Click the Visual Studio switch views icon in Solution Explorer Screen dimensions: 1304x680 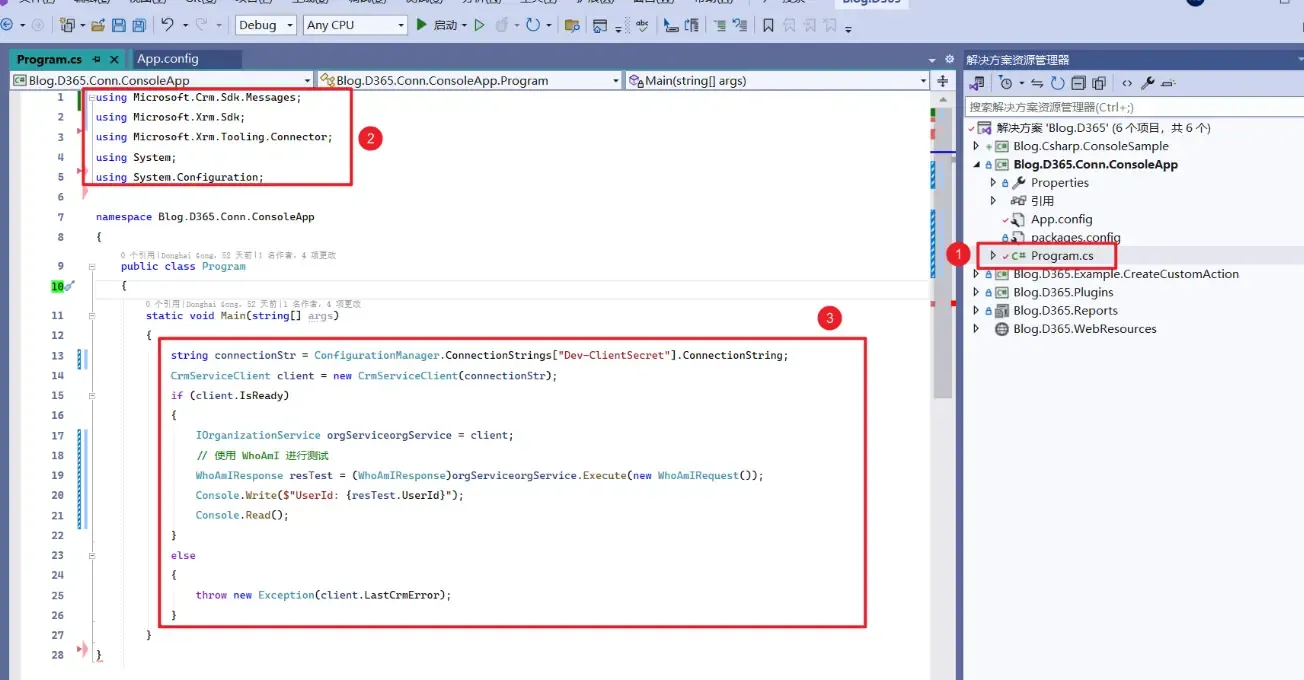(977, 83)
